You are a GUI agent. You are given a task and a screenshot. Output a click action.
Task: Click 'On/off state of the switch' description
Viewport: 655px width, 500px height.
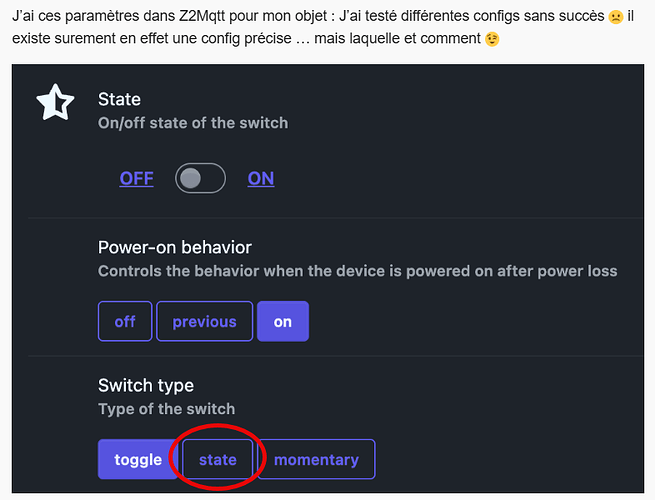point(193,123)
